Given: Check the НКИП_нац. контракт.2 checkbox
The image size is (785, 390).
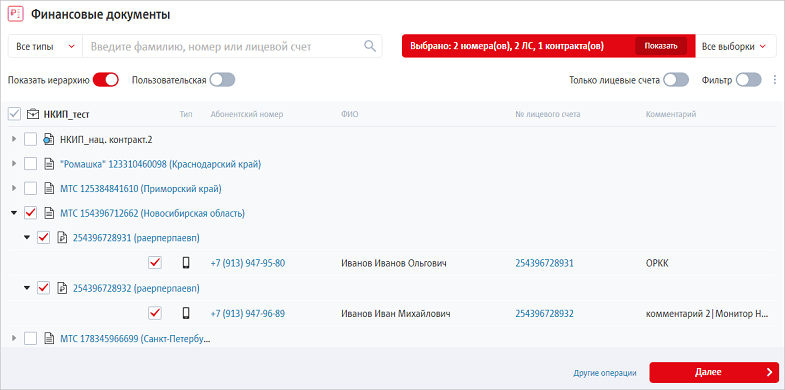Looking at the screenshot, I should tap(31, 139).
